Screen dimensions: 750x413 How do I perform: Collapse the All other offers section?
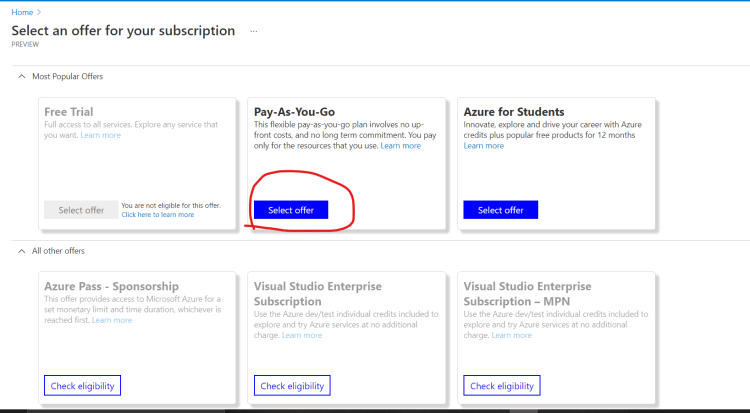point(22,251)
